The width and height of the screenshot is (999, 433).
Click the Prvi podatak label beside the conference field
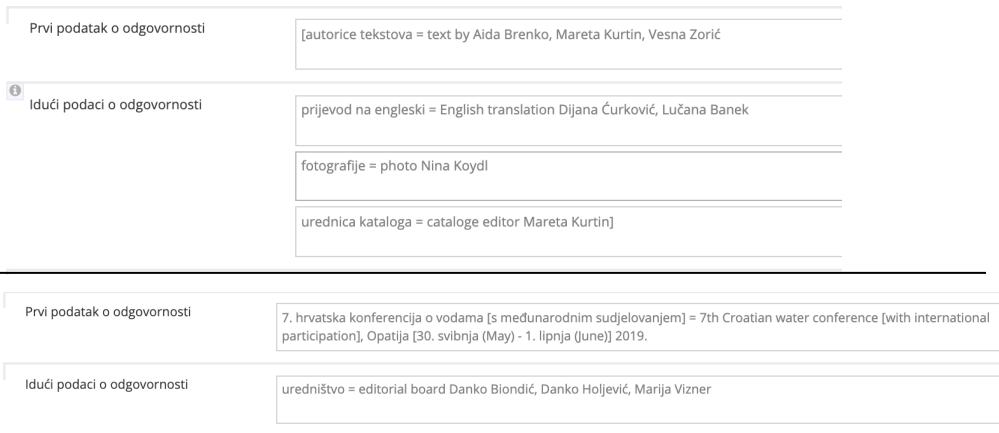(x=110, y=310)
